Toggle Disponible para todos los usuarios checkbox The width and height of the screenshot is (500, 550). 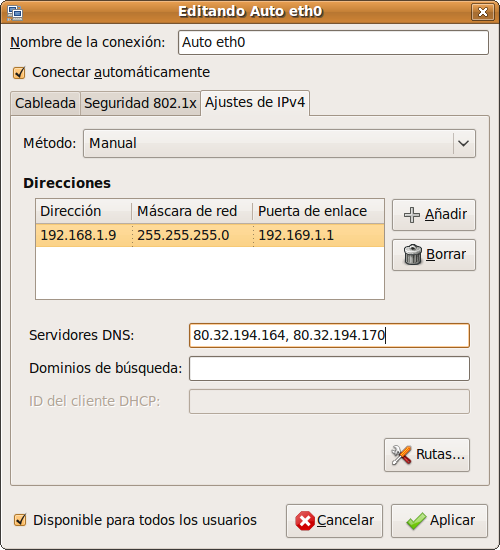[20, 520]
